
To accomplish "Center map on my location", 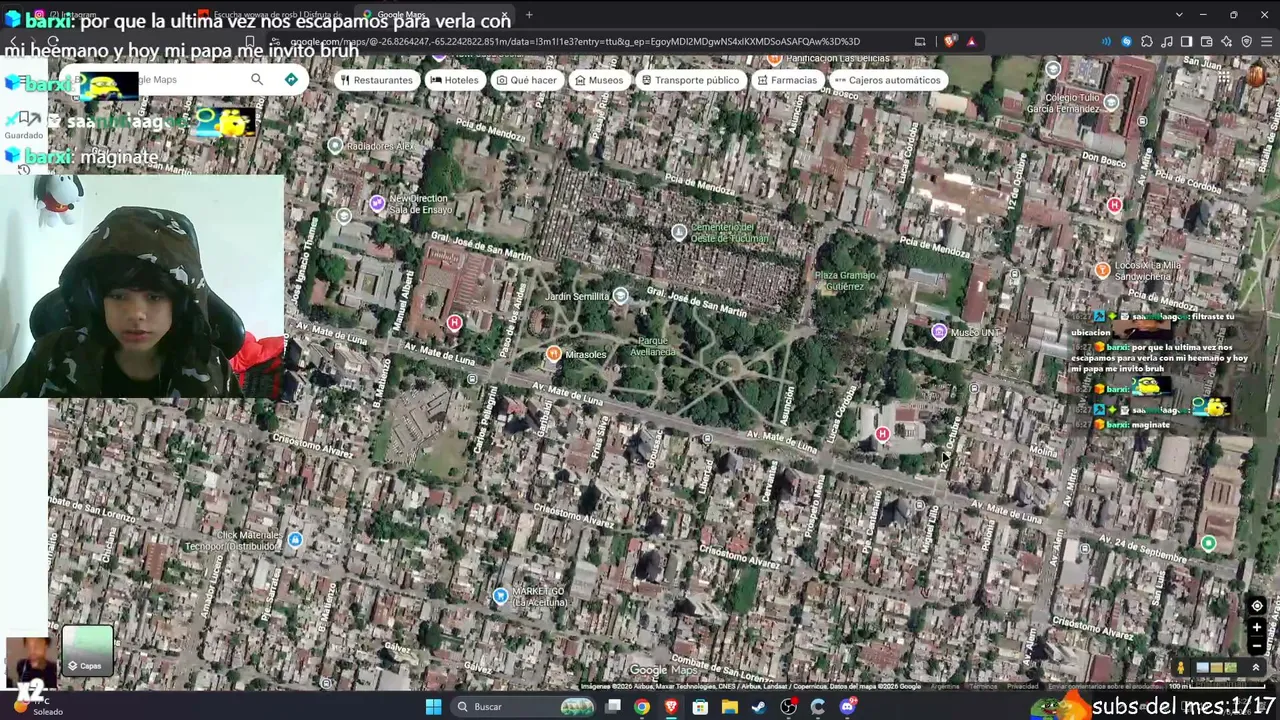I will (x=1257, y=606).
